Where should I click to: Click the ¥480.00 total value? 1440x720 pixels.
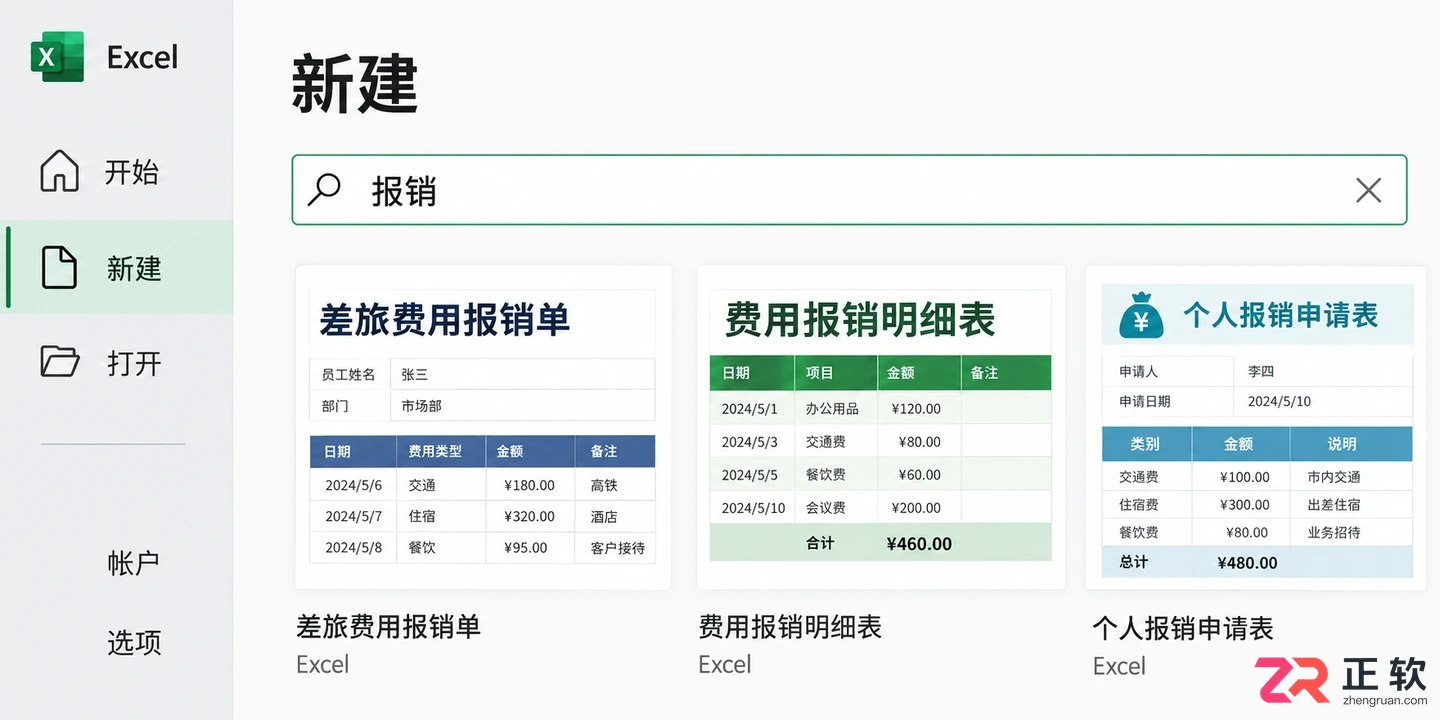pos(1247,562)
